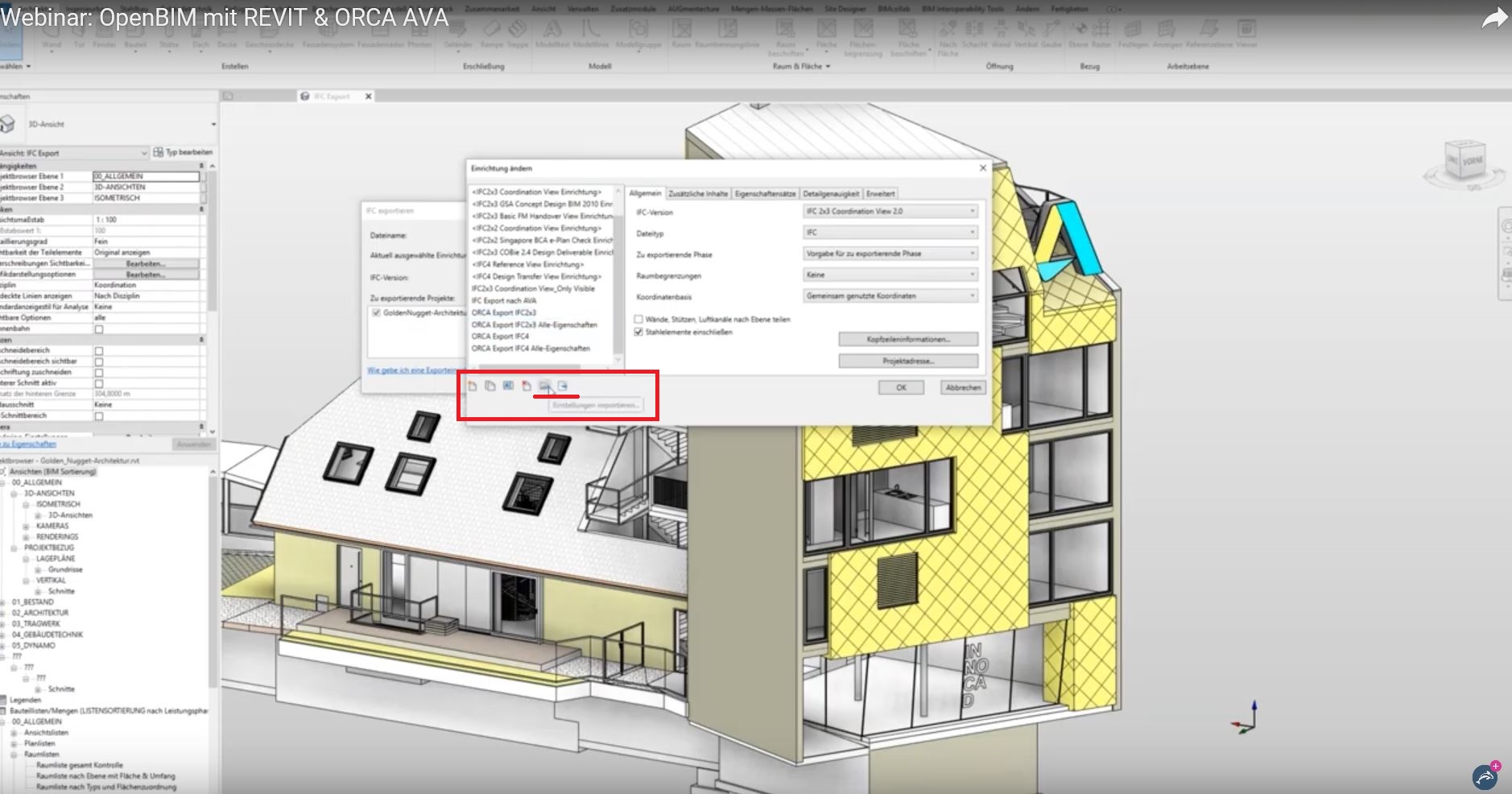
Task: Select ORCA Export IFC2x3 in setup list
Action: point(504,312)
